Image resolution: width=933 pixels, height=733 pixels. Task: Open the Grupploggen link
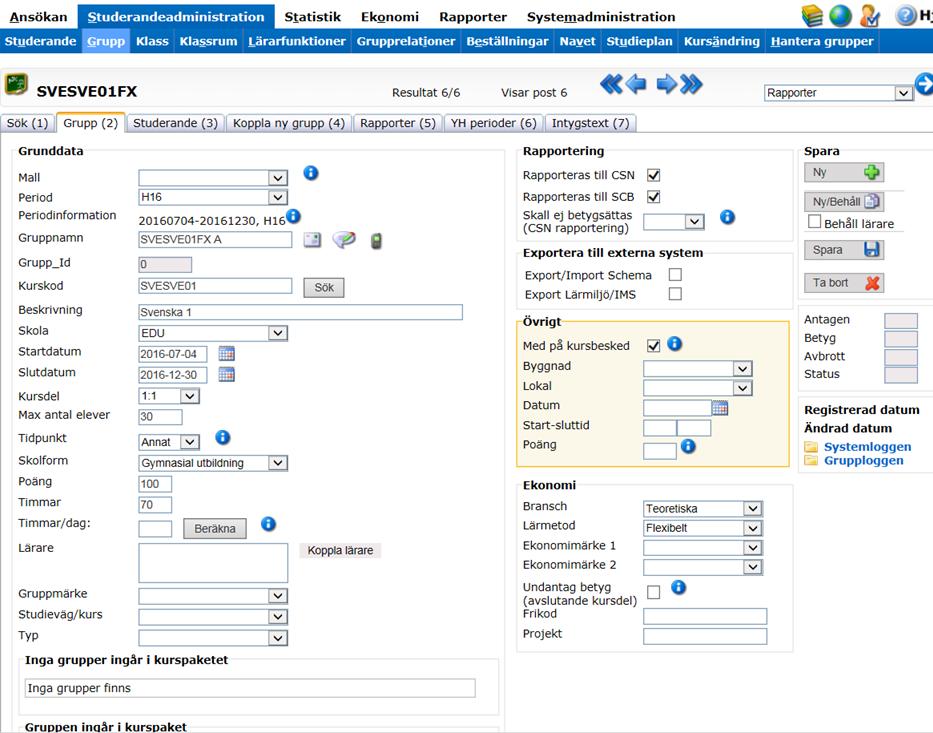coord(863,461)
